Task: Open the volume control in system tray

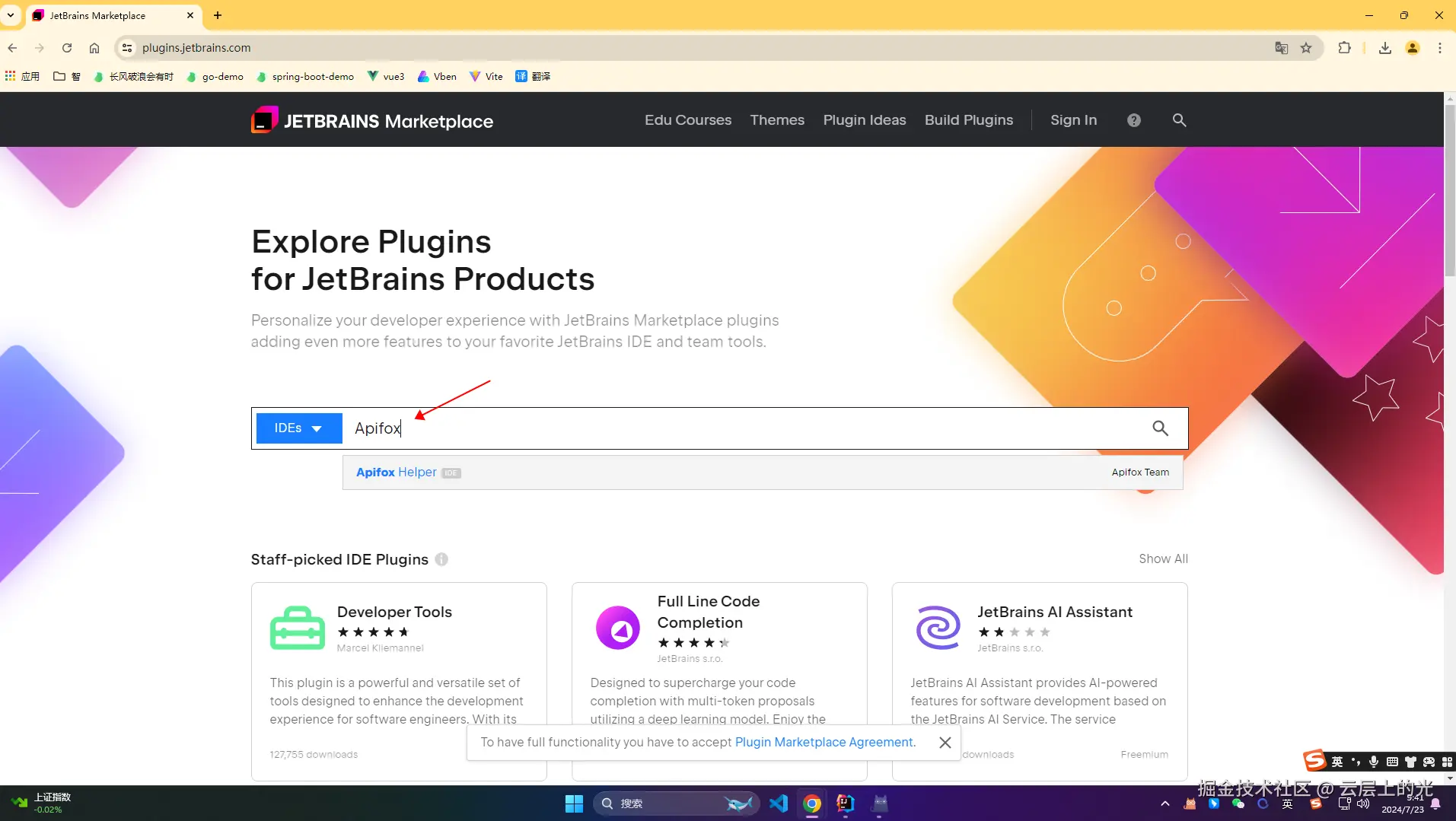Action: click(1363, 803)
